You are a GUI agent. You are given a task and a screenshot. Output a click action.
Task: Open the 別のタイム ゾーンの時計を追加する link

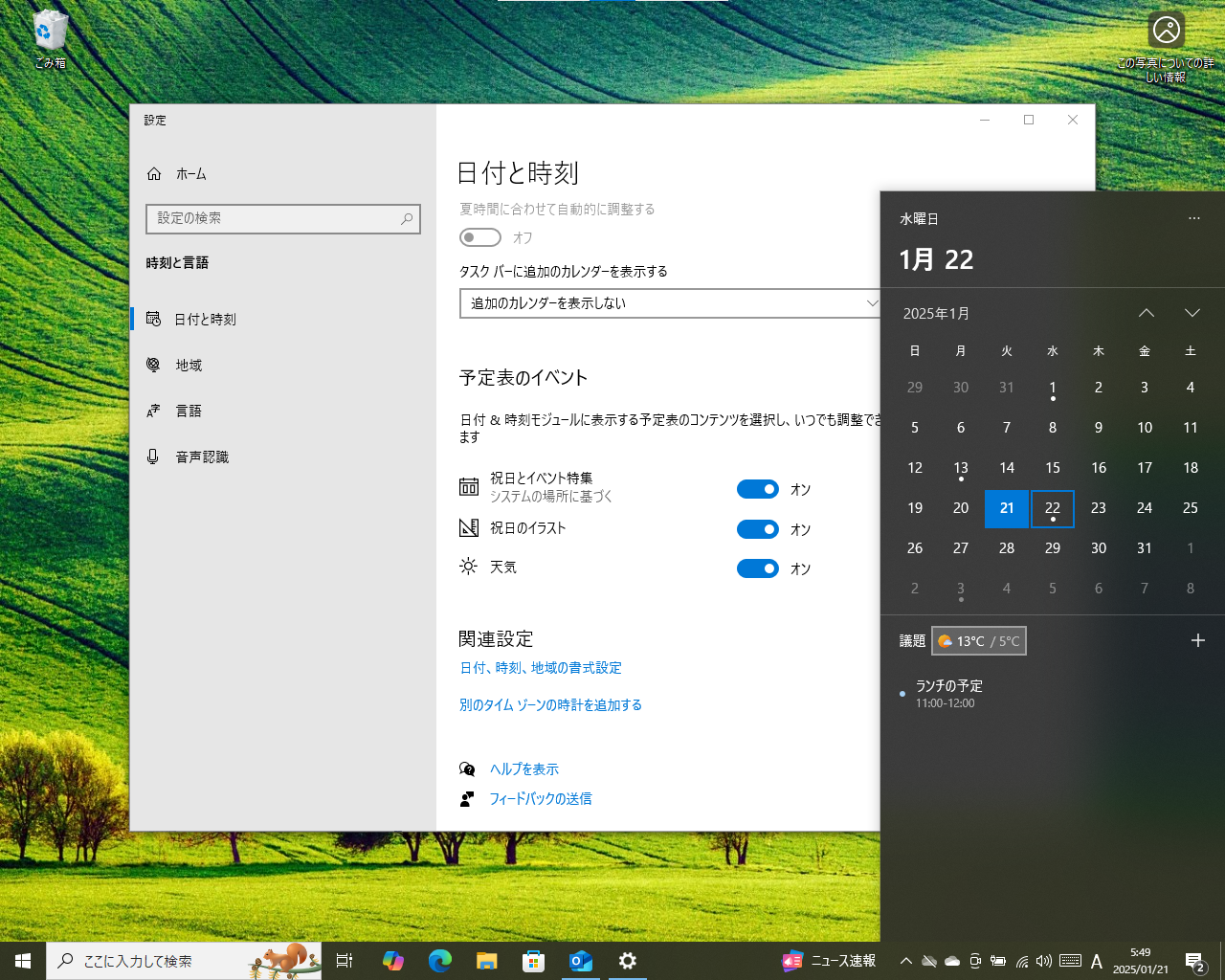point(550,705)
